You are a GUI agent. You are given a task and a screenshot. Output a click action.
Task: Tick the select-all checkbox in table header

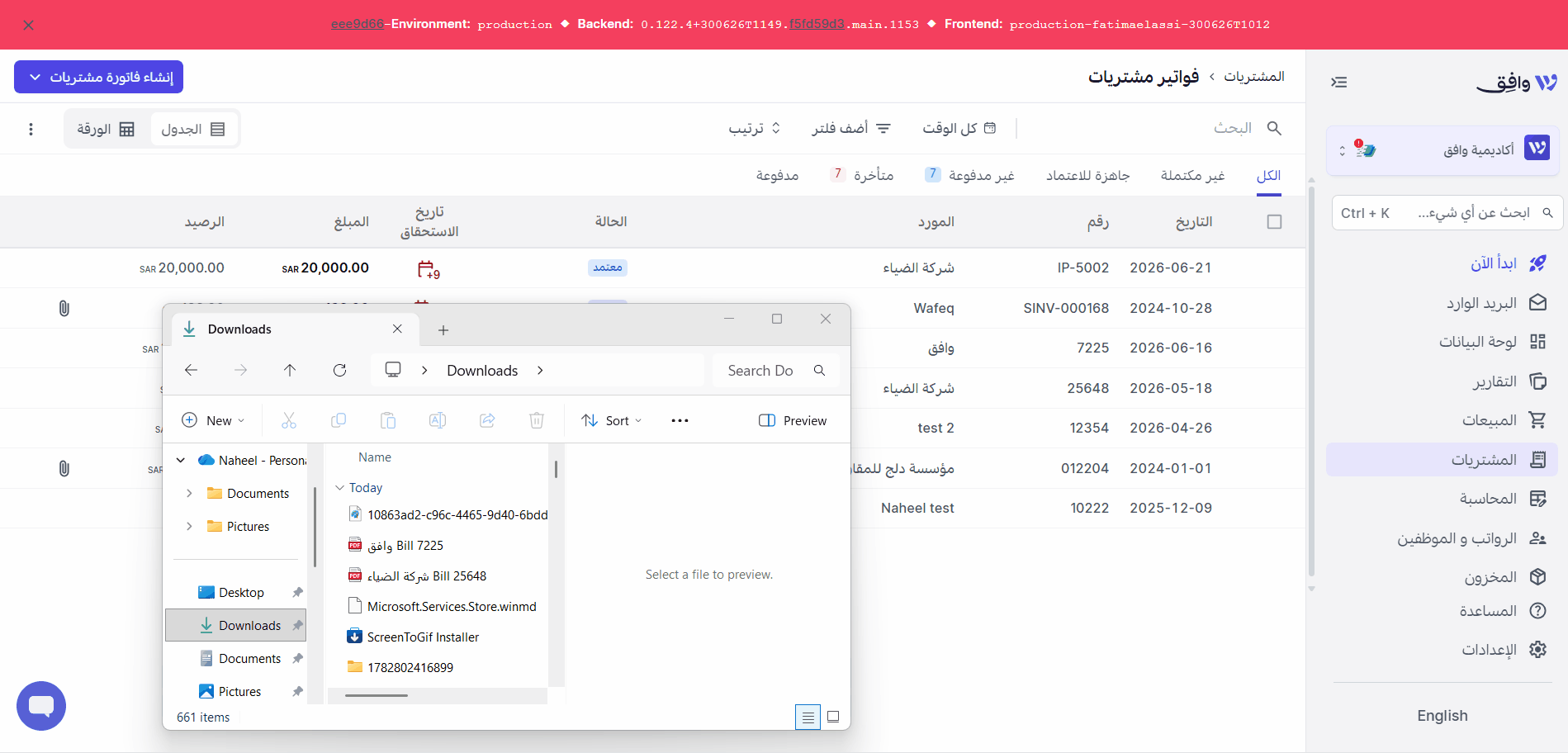point(1274,222)
